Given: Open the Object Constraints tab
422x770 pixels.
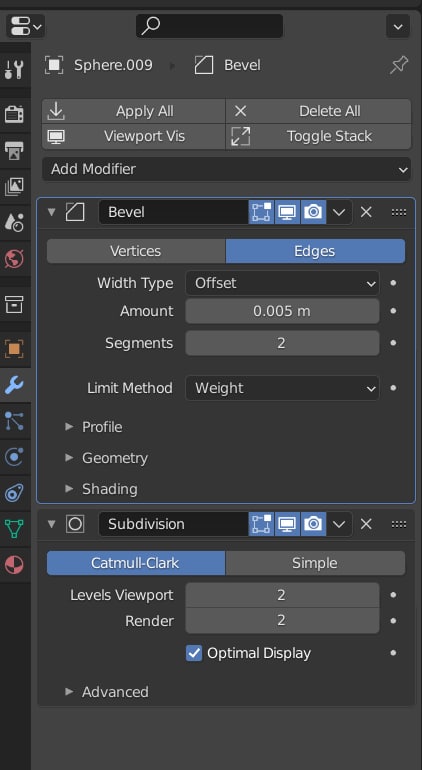Looking at the screenshot, I should click(14, 493).
